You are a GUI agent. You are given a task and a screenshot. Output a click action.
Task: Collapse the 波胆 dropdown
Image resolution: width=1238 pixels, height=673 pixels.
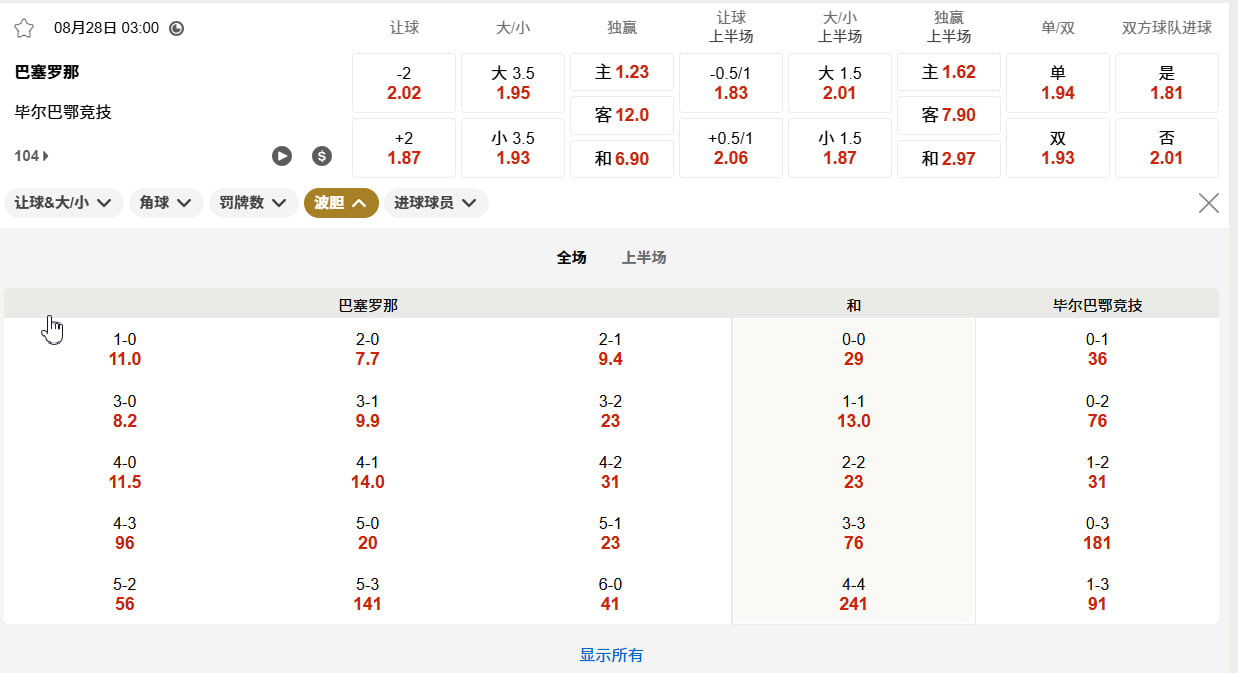(x=341, y=203)
